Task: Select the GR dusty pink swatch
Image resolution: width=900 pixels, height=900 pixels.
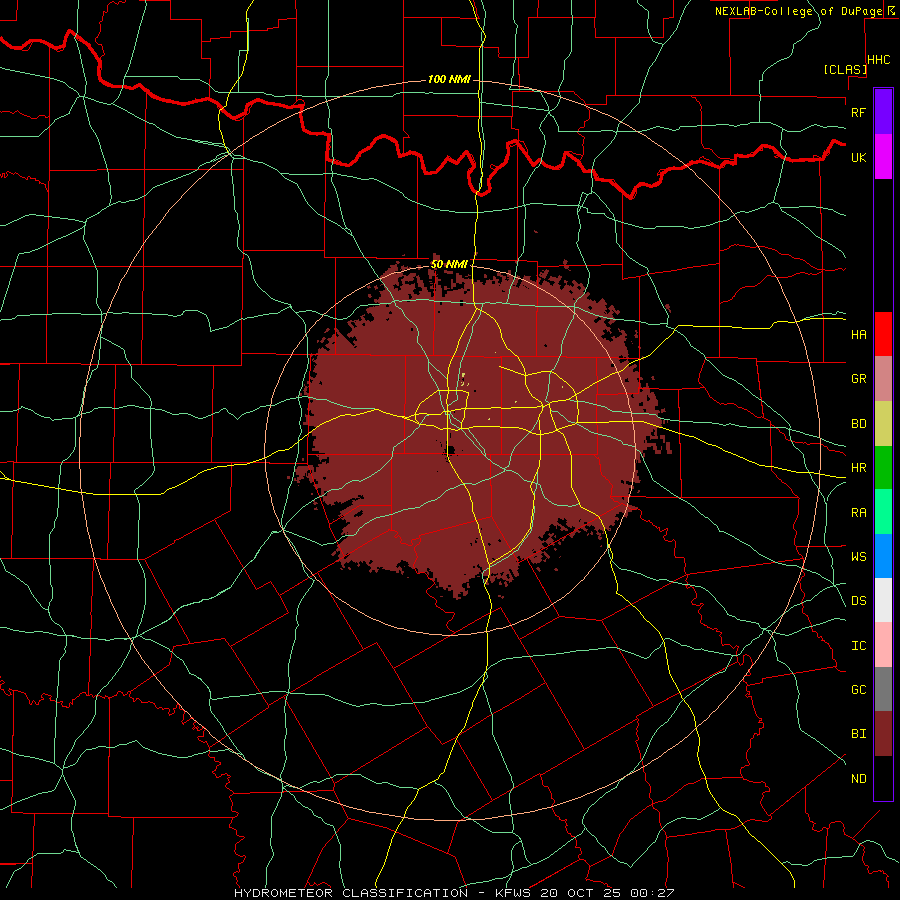Action: coord(883,378)
